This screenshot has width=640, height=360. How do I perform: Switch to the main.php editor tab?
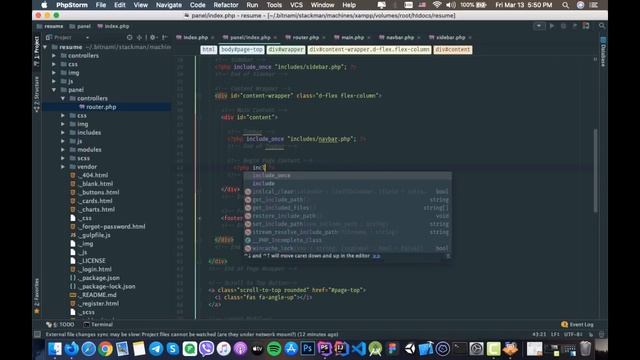pyautogui.click(x=352, y=37)
